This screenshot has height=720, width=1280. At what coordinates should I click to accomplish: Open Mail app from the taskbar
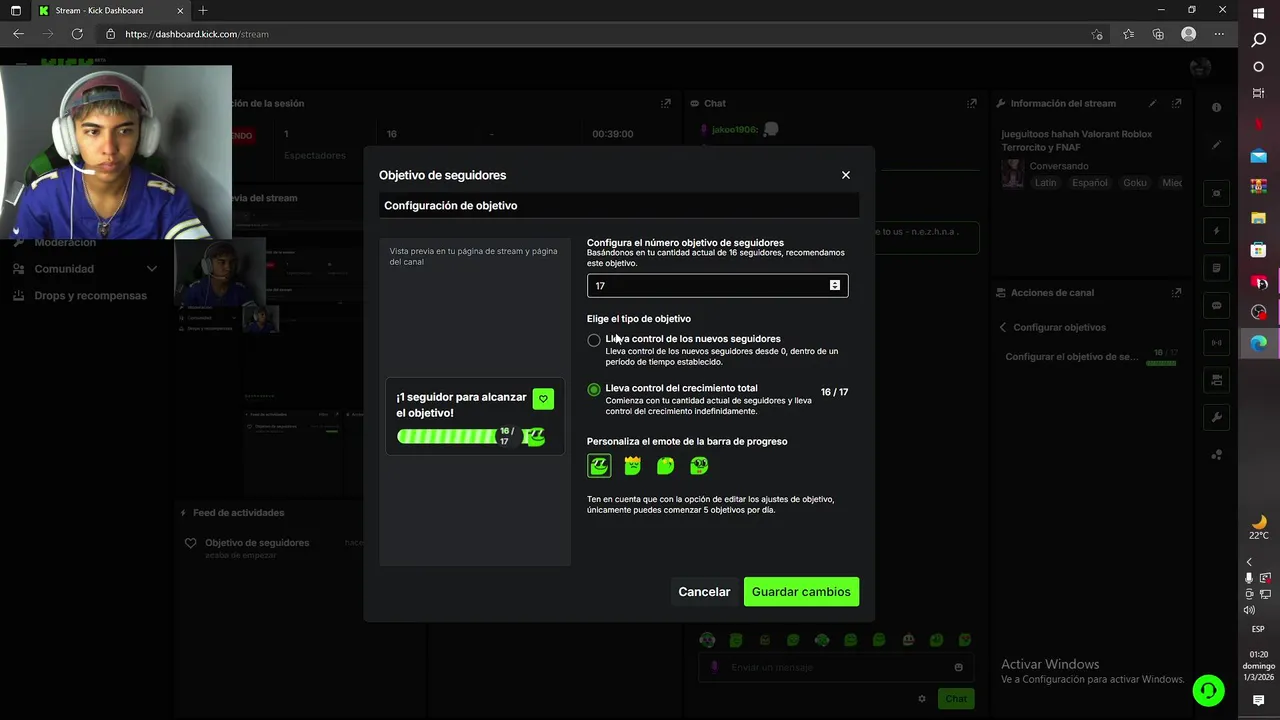click(1259, 156)
